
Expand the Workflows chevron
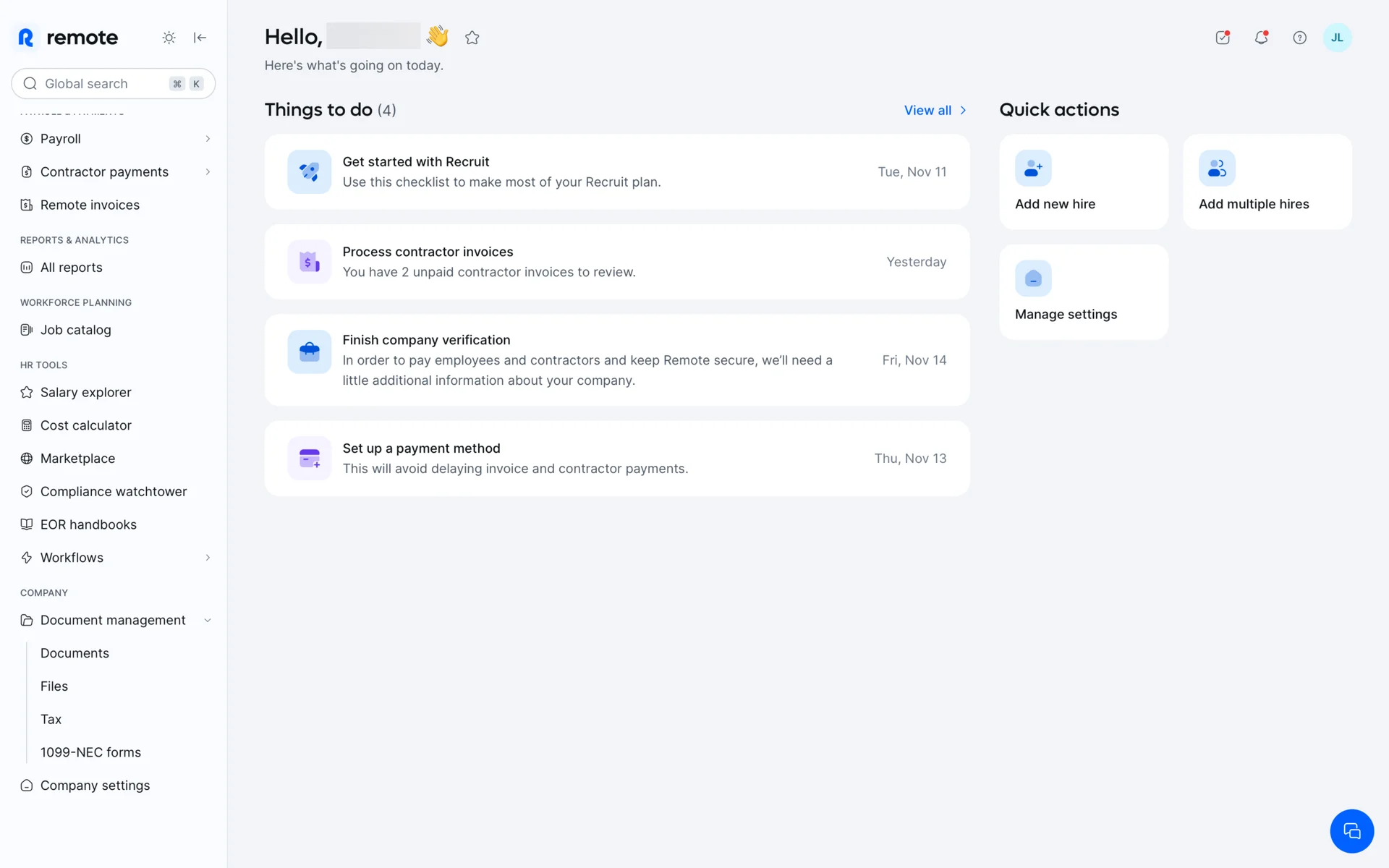pos(208,558)
